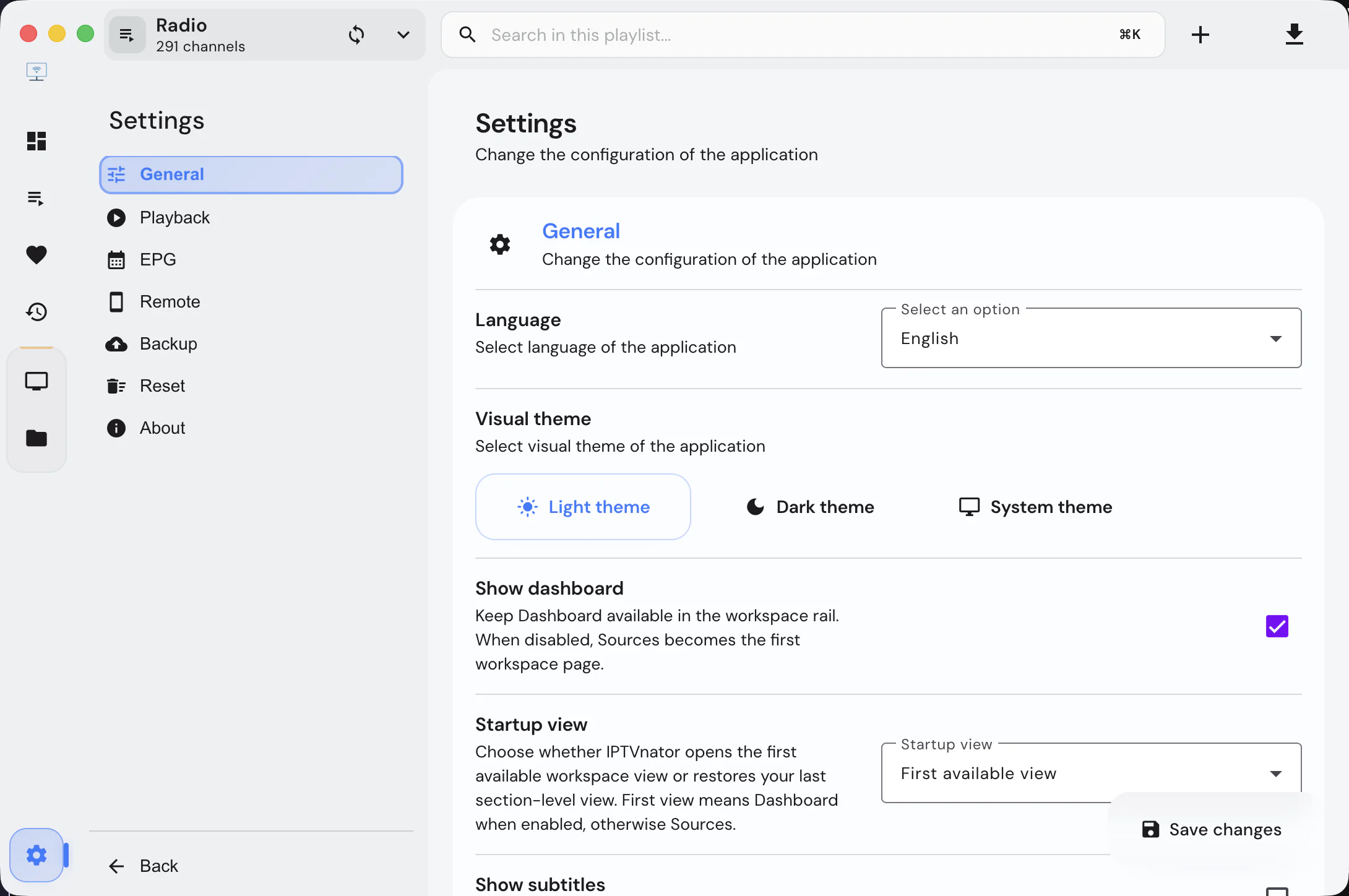Choose System theme
This screenshot has width=1349, height=896.
pyautogui.click(x=1036, y=507)
